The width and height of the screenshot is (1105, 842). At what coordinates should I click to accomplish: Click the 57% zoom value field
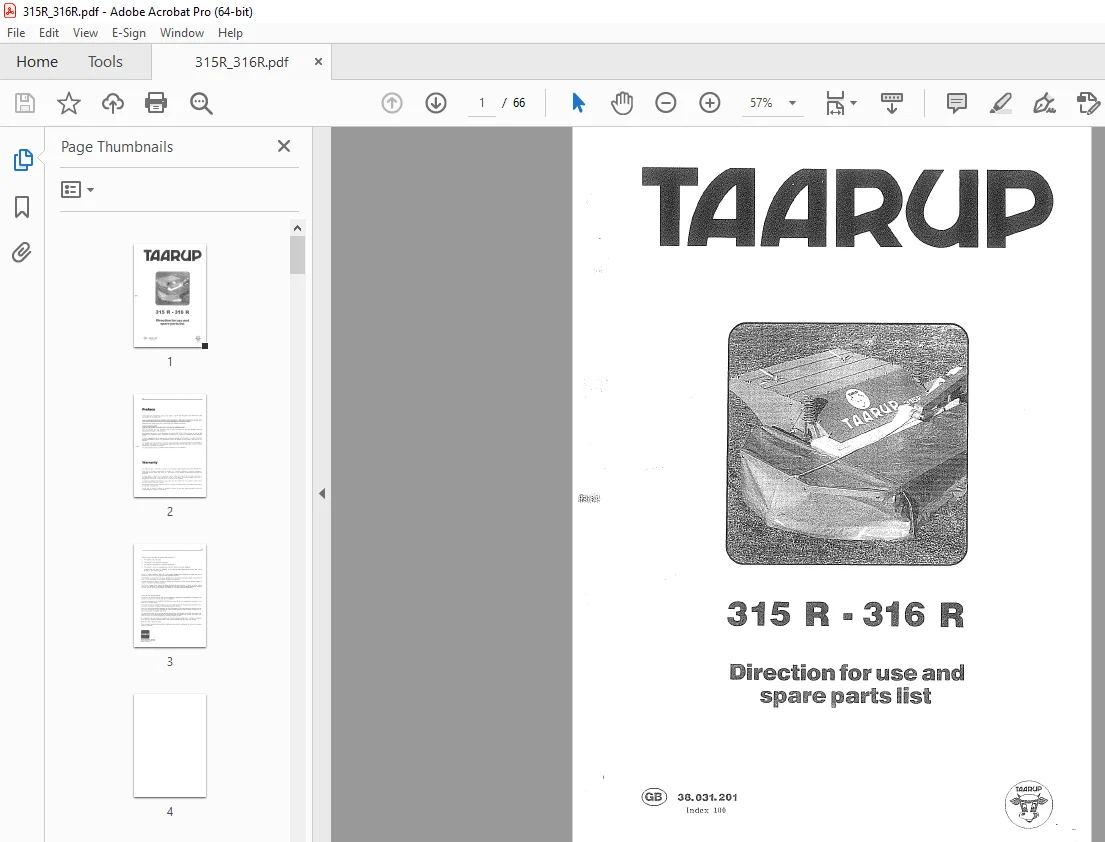[x=761, y=103]
